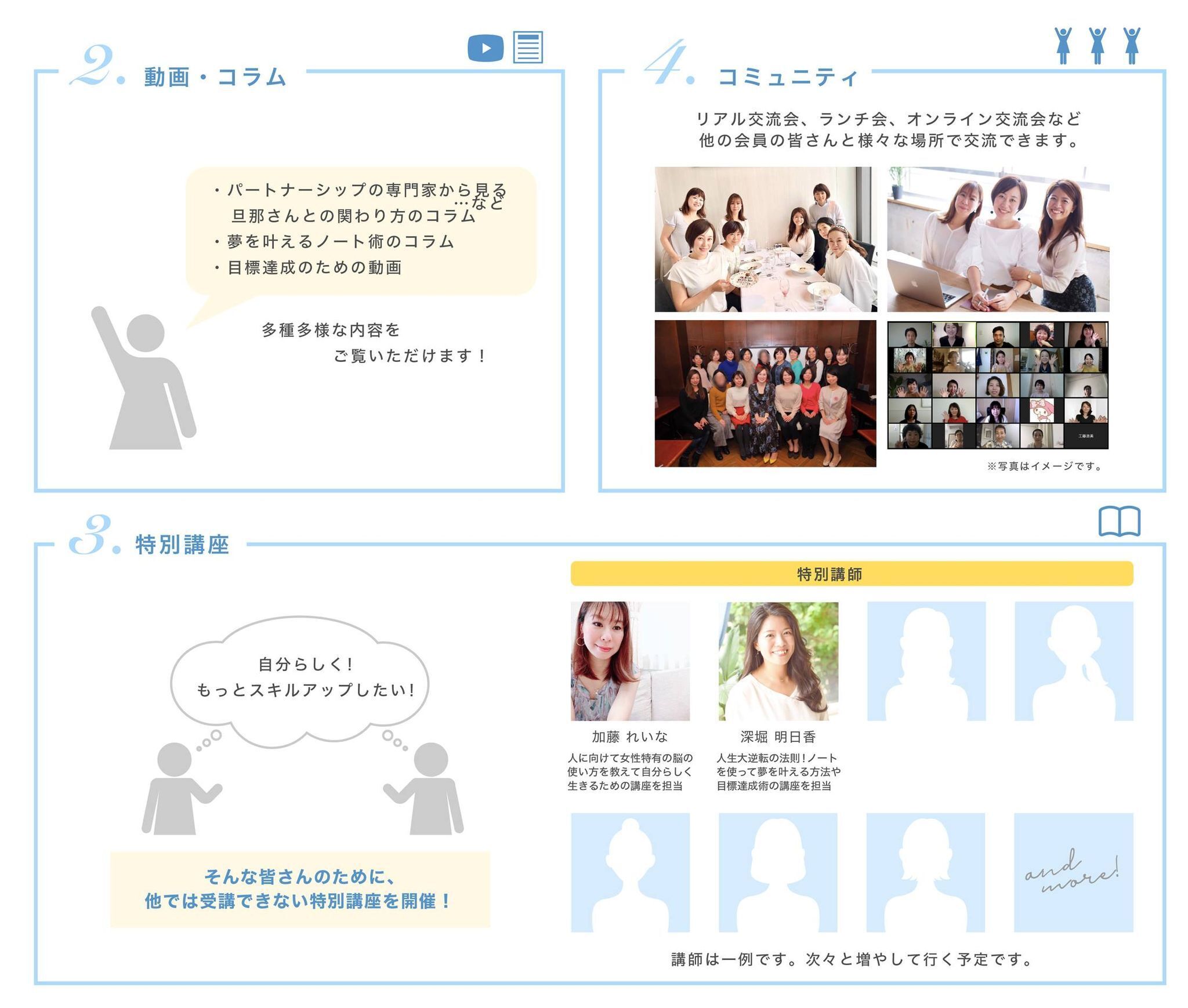This screenshot has width=1188, height=1008.
Task: Click the lecturer photo above 加藤 れいな
Action: point(630,661)
